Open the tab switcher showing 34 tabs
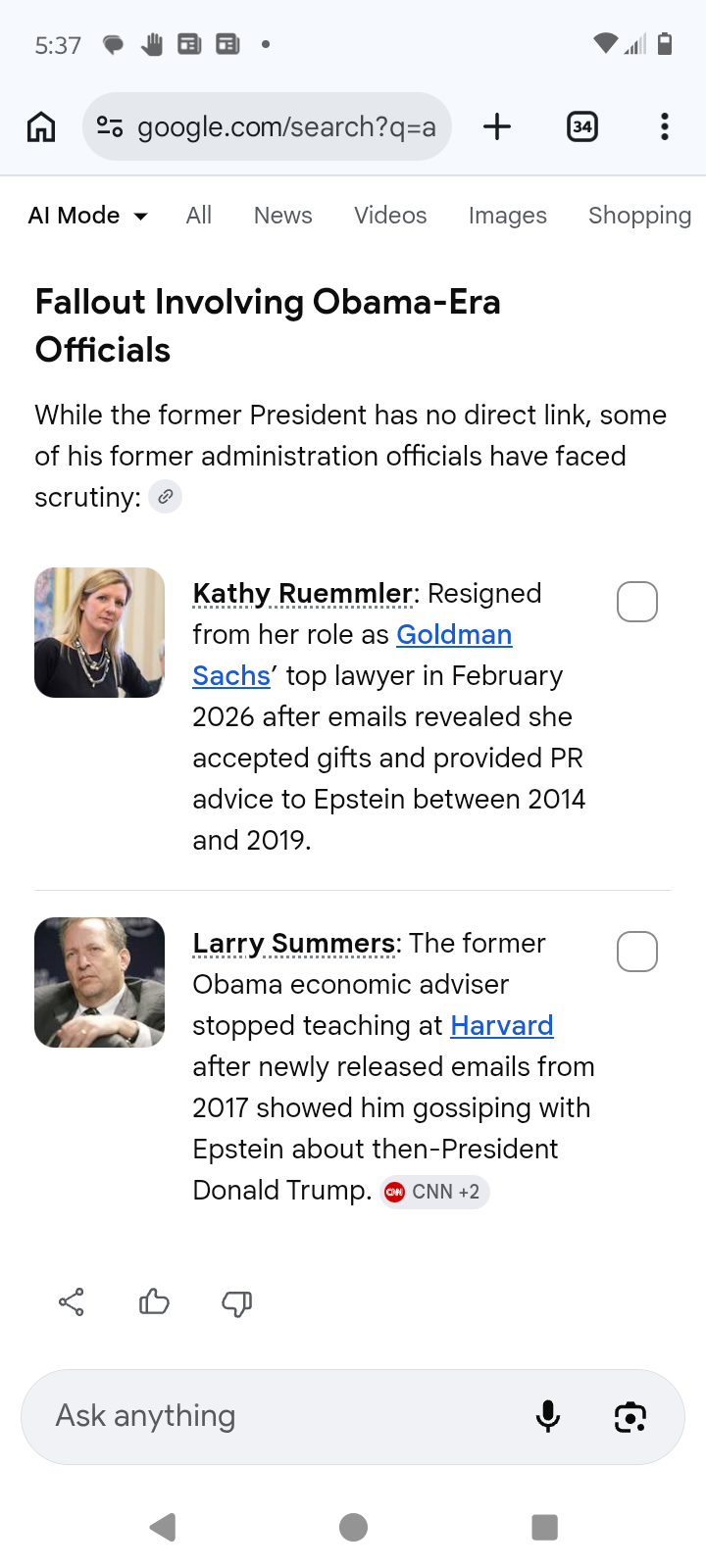 click(x=582, y=126)
